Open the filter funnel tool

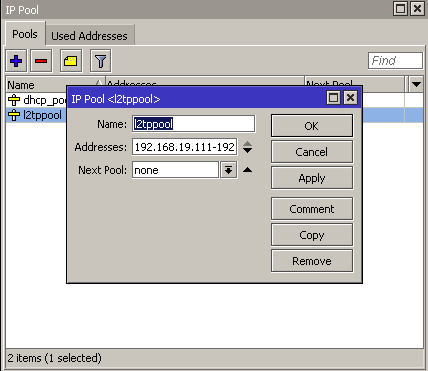[100, 61]
